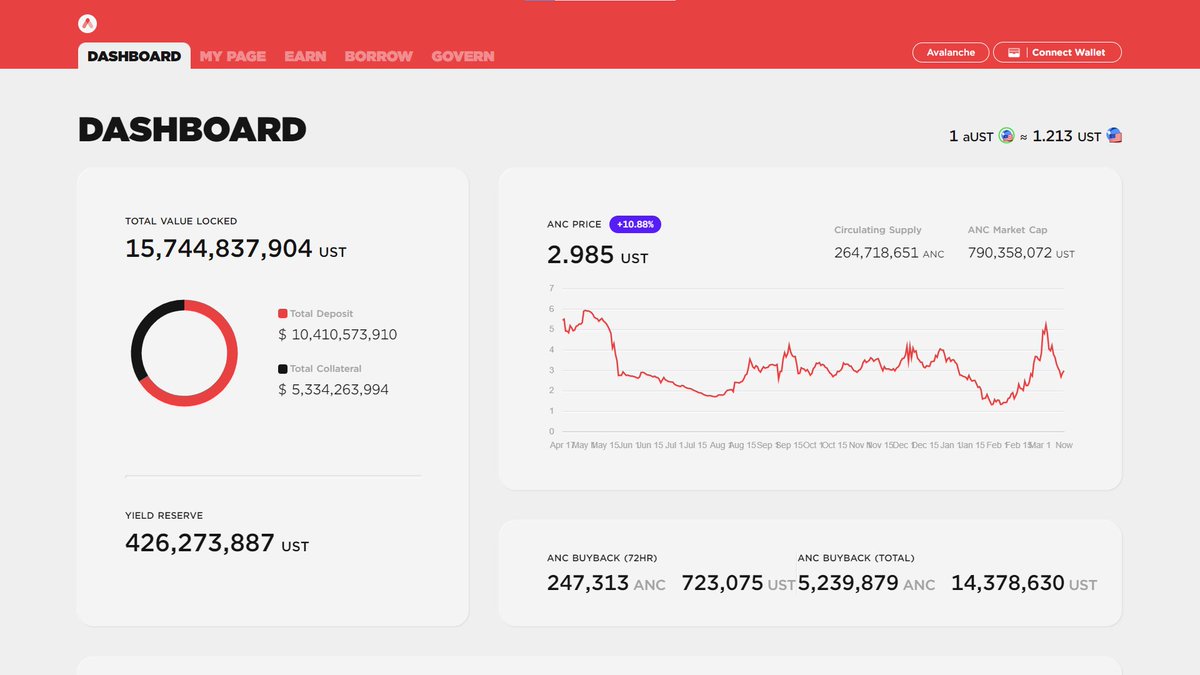Screen dimensions: 1200x675
Task: Click the ANC BUYBACK (72HR) label
Action: coord(602,558)
